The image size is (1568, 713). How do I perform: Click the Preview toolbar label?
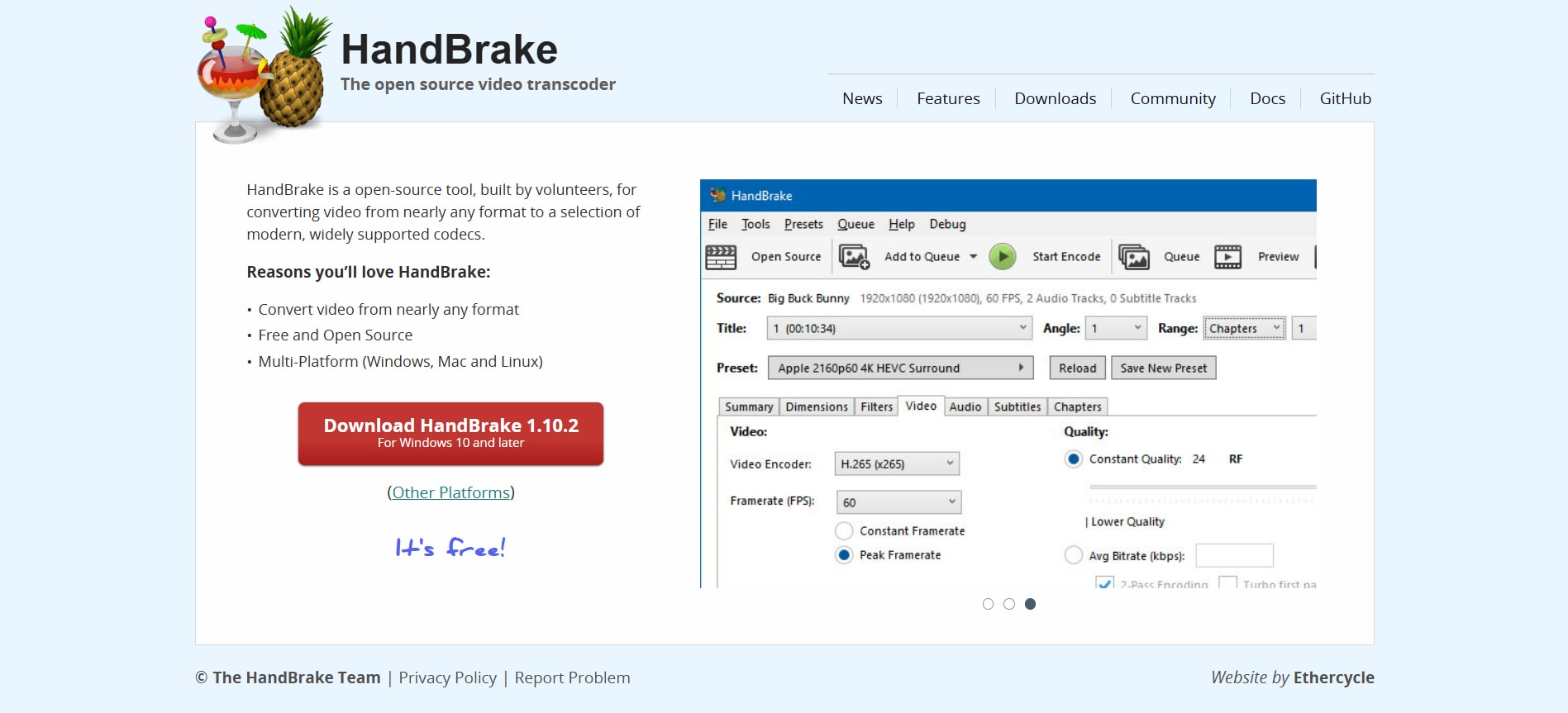click(x=1278, y=257)
